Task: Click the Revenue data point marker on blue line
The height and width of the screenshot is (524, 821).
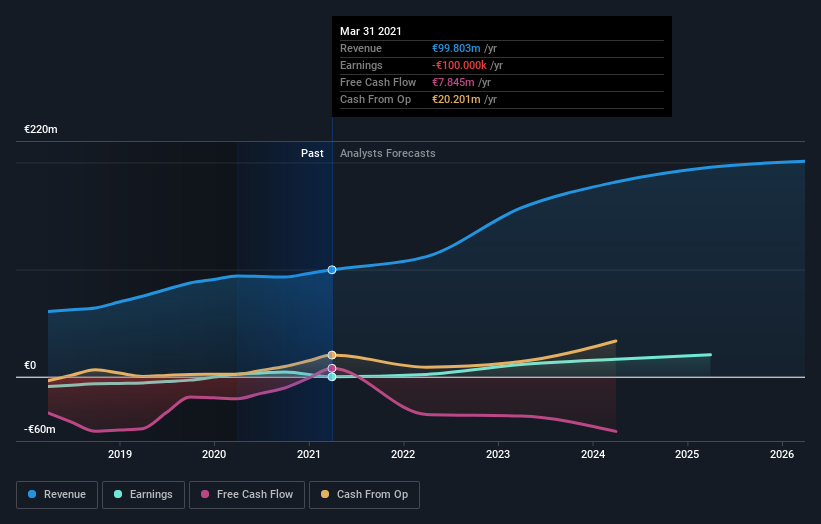Action: click(332, 270)
